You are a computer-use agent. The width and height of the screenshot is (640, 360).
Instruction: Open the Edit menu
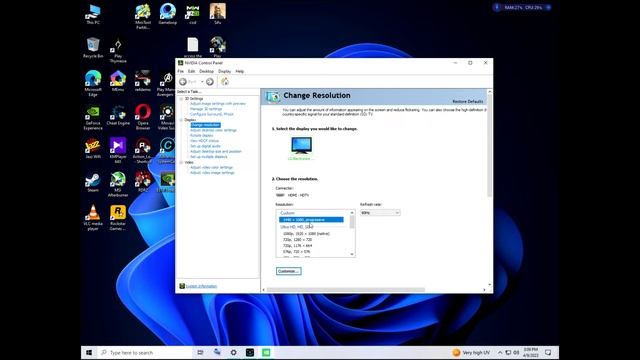tap(191, 71)
